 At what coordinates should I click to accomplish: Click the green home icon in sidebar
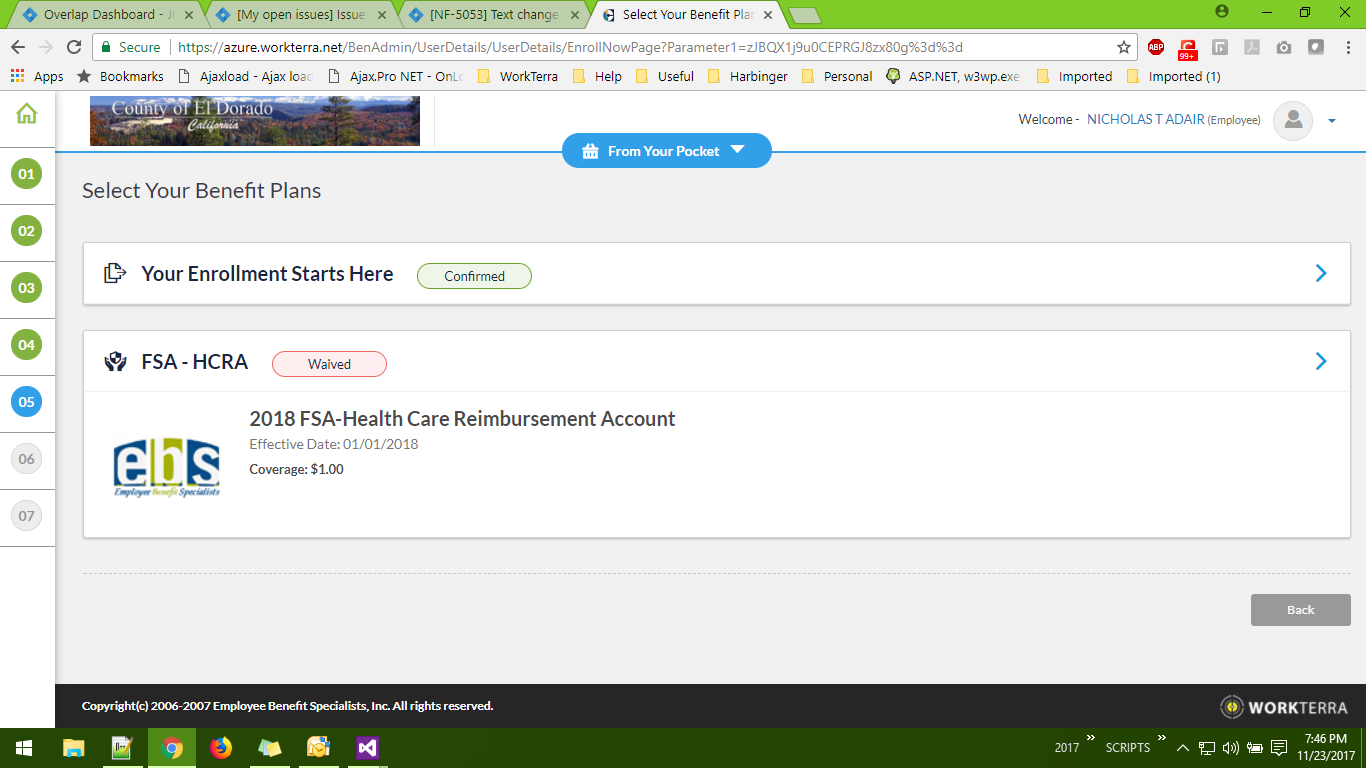click(x=27, y=114)
